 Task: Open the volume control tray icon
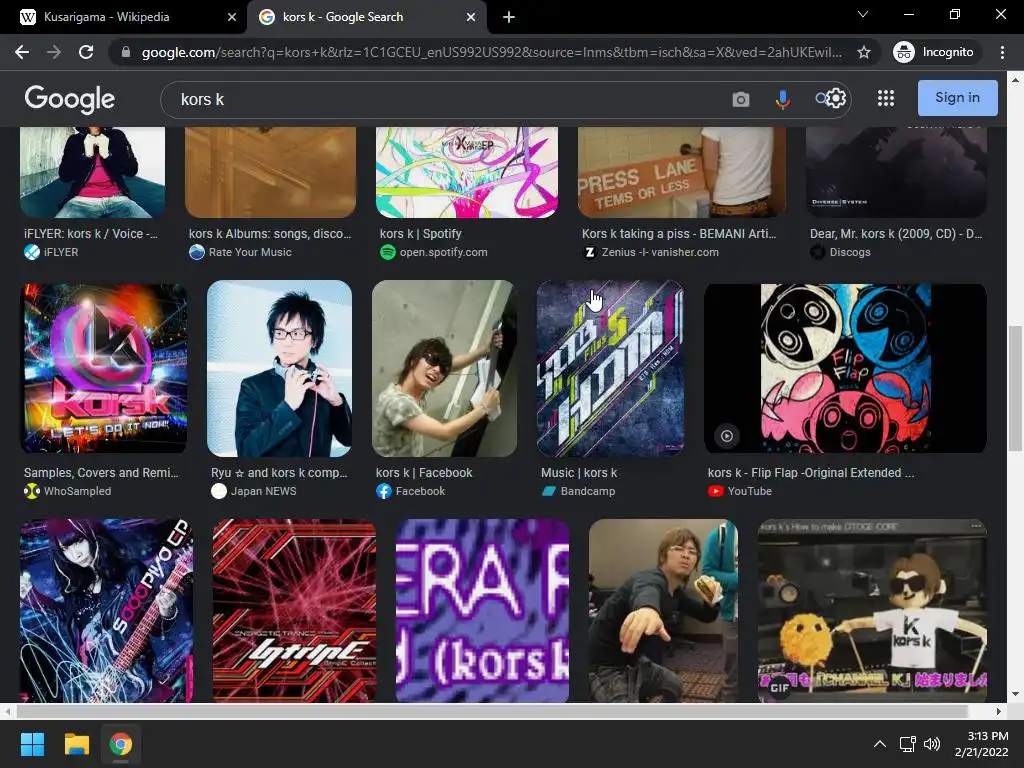point(932,744)
